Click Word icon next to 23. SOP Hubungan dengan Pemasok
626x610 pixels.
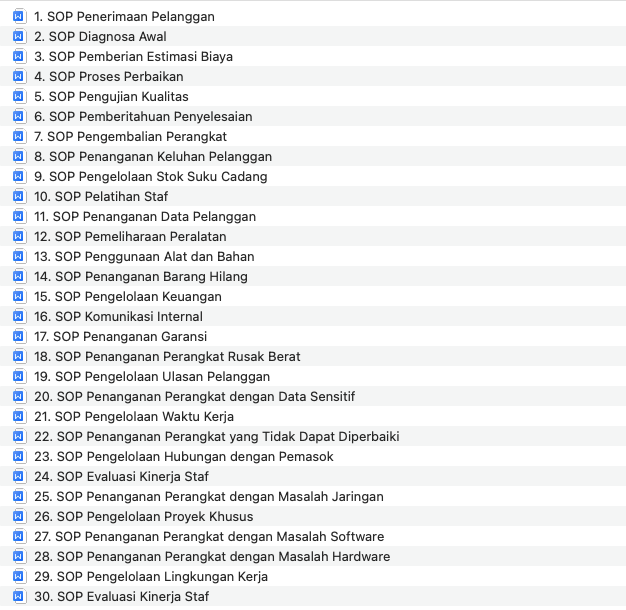[x=18, y=456]
